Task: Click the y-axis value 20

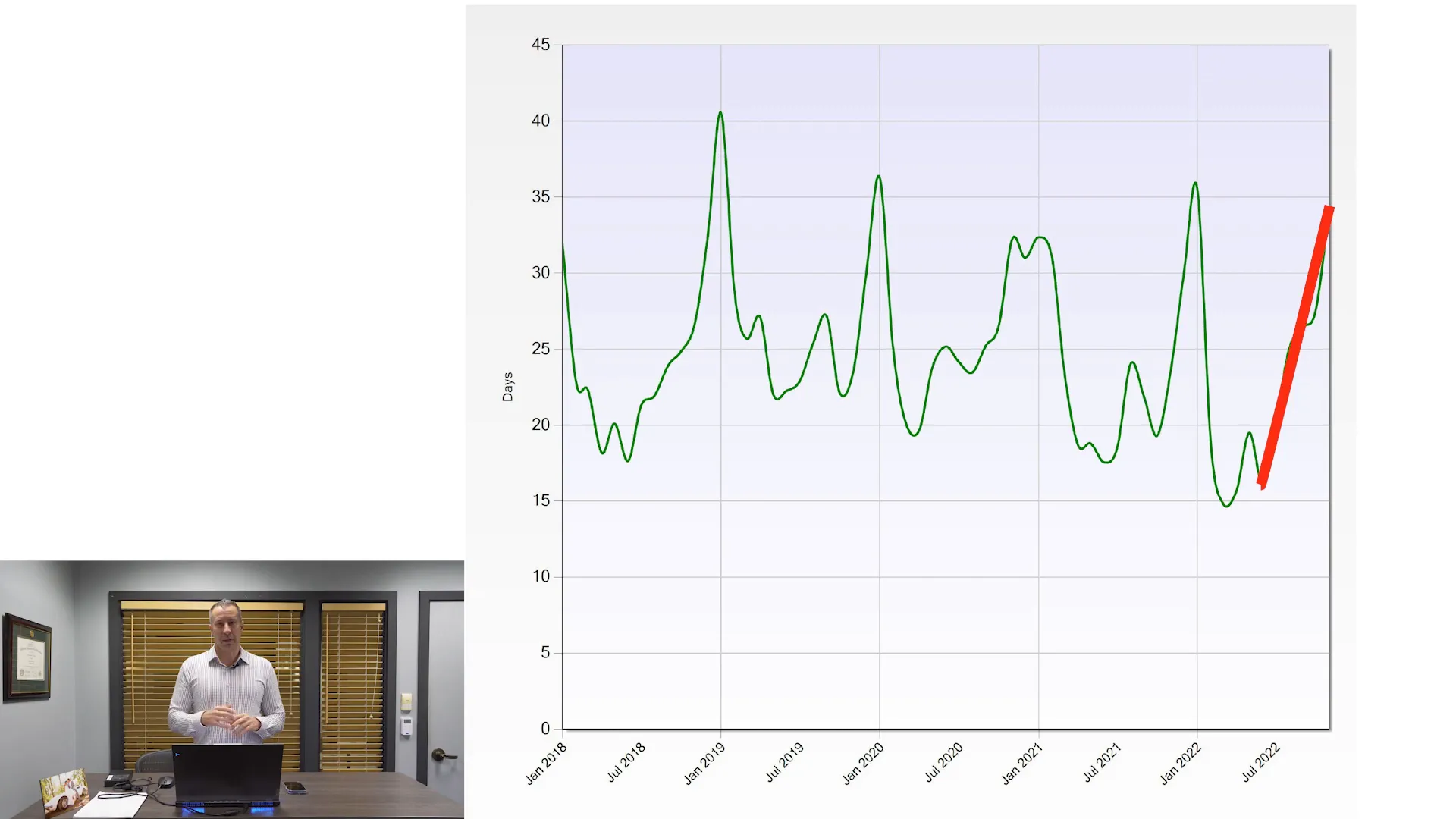Action: tap(541, 425)
